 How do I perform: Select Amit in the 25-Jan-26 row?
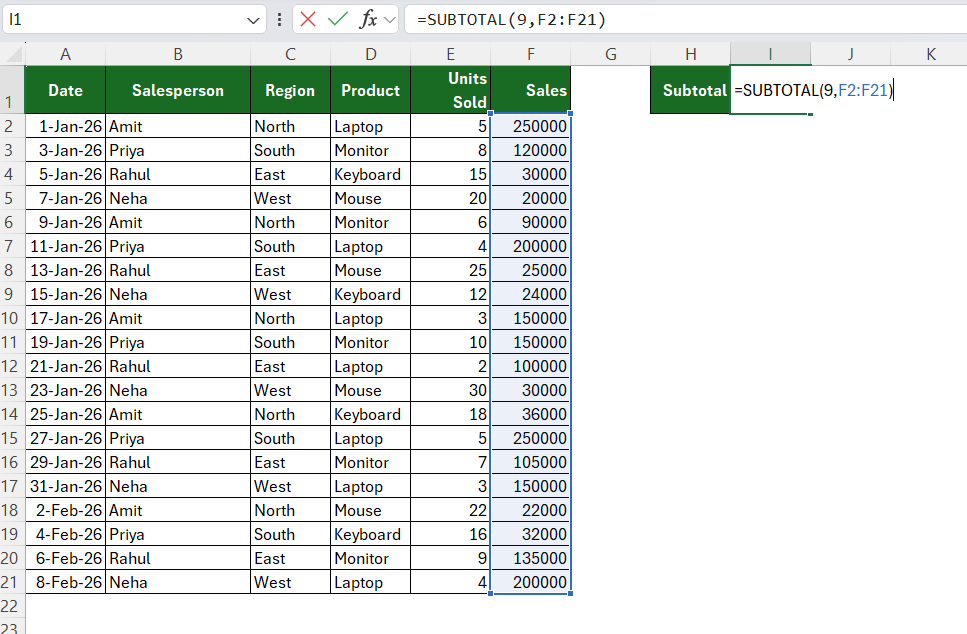[178, 414]
